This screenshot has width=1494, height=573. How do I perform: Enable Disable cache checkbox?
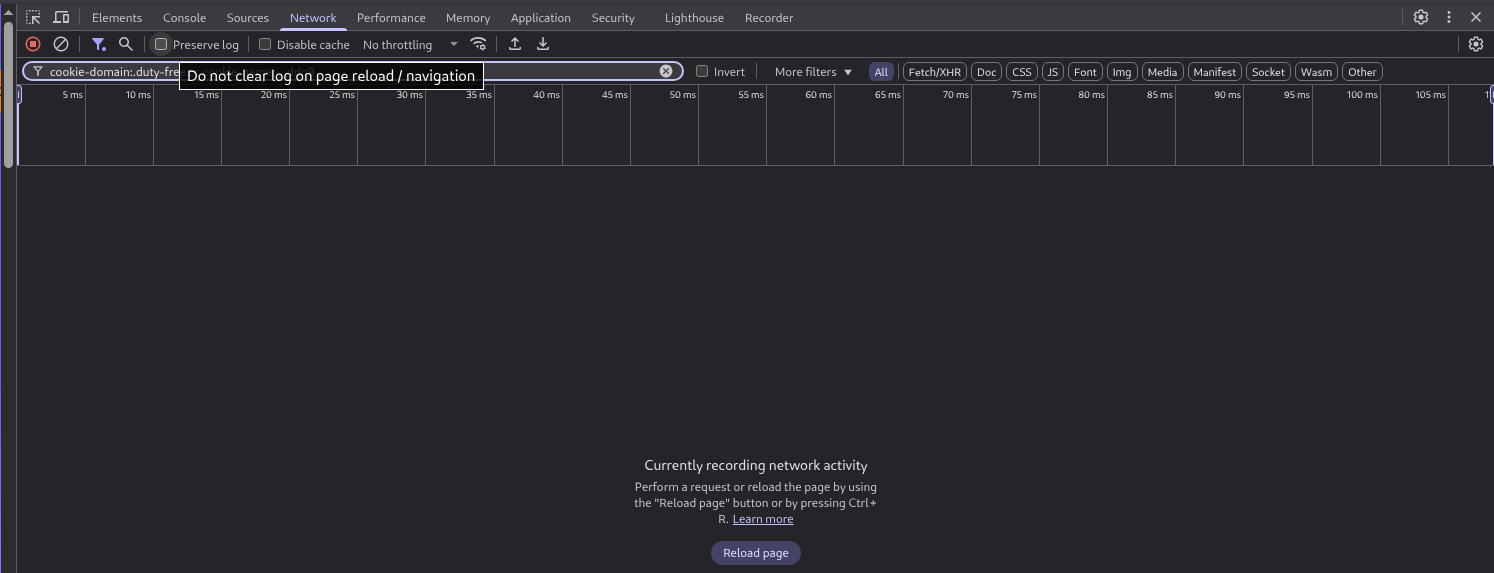tap(265, 44)
